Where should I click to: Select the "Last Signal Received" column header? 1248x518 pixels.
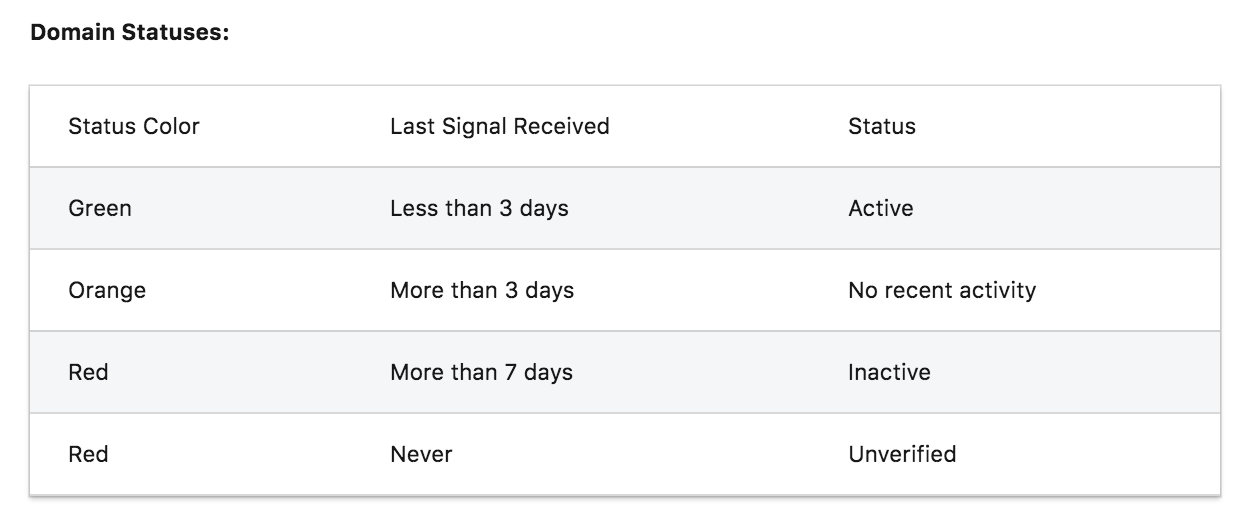500,126
